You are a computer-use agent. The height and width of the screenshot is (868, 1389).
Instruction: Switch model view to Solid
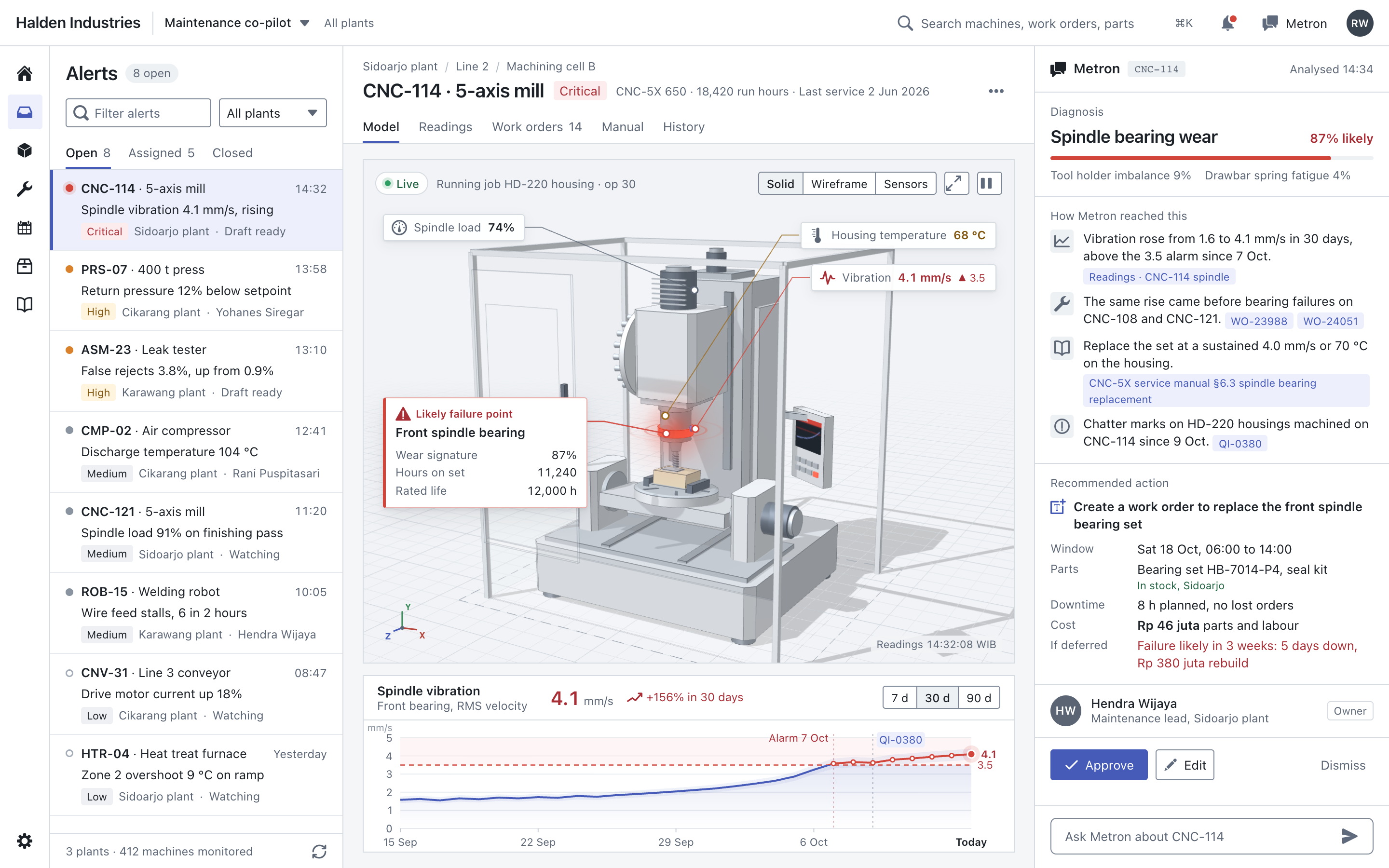click(780, 184)
